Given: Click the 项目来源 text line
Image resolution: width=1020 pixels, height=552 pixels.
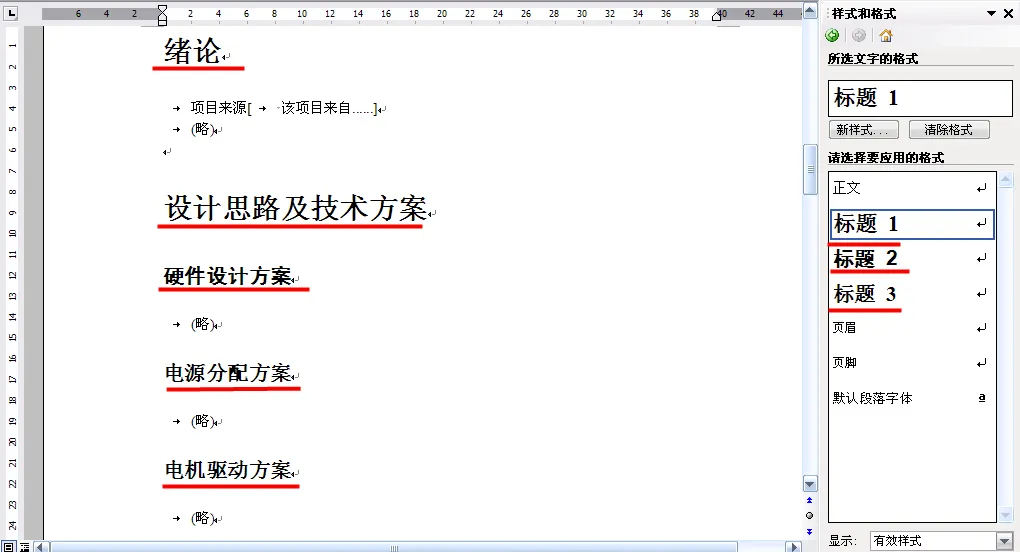Looking at the screenshot, I should click(219, 108).
